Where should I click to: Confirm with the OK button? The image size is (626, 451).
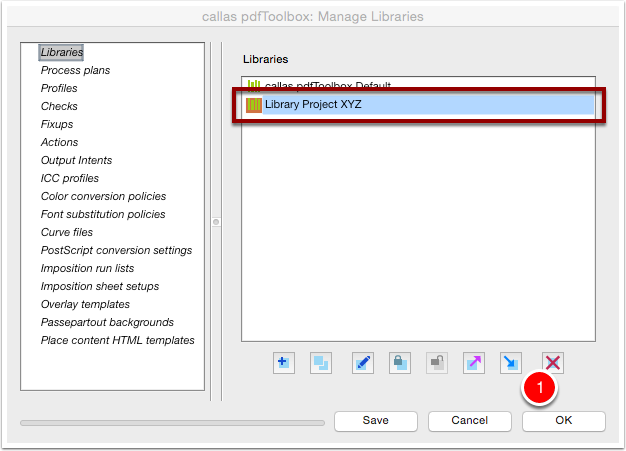click(x=564, y=421)
